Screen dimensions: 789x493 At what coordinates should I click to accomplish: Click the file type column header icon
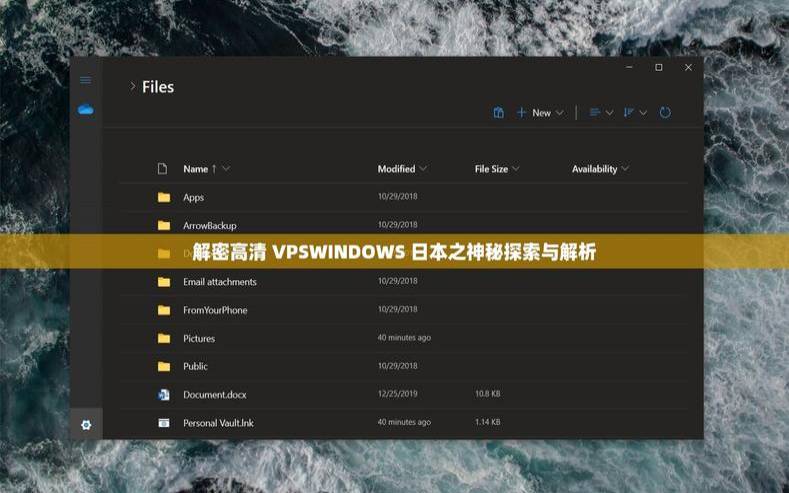click(x=162, y=169)
